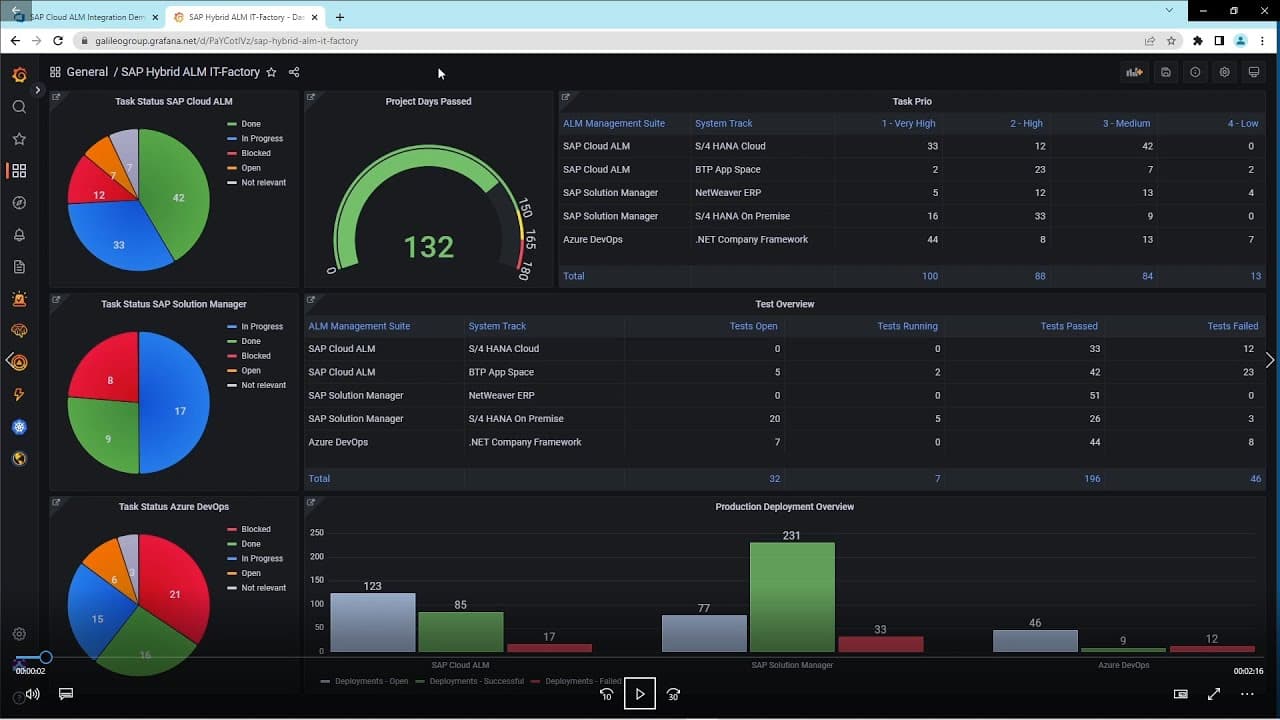Open the Task Status Azure DevOps panel menu
Image resolution: width=1280 pixels, height=720 pixels.
pyautogui.click(x=174, y=507)
